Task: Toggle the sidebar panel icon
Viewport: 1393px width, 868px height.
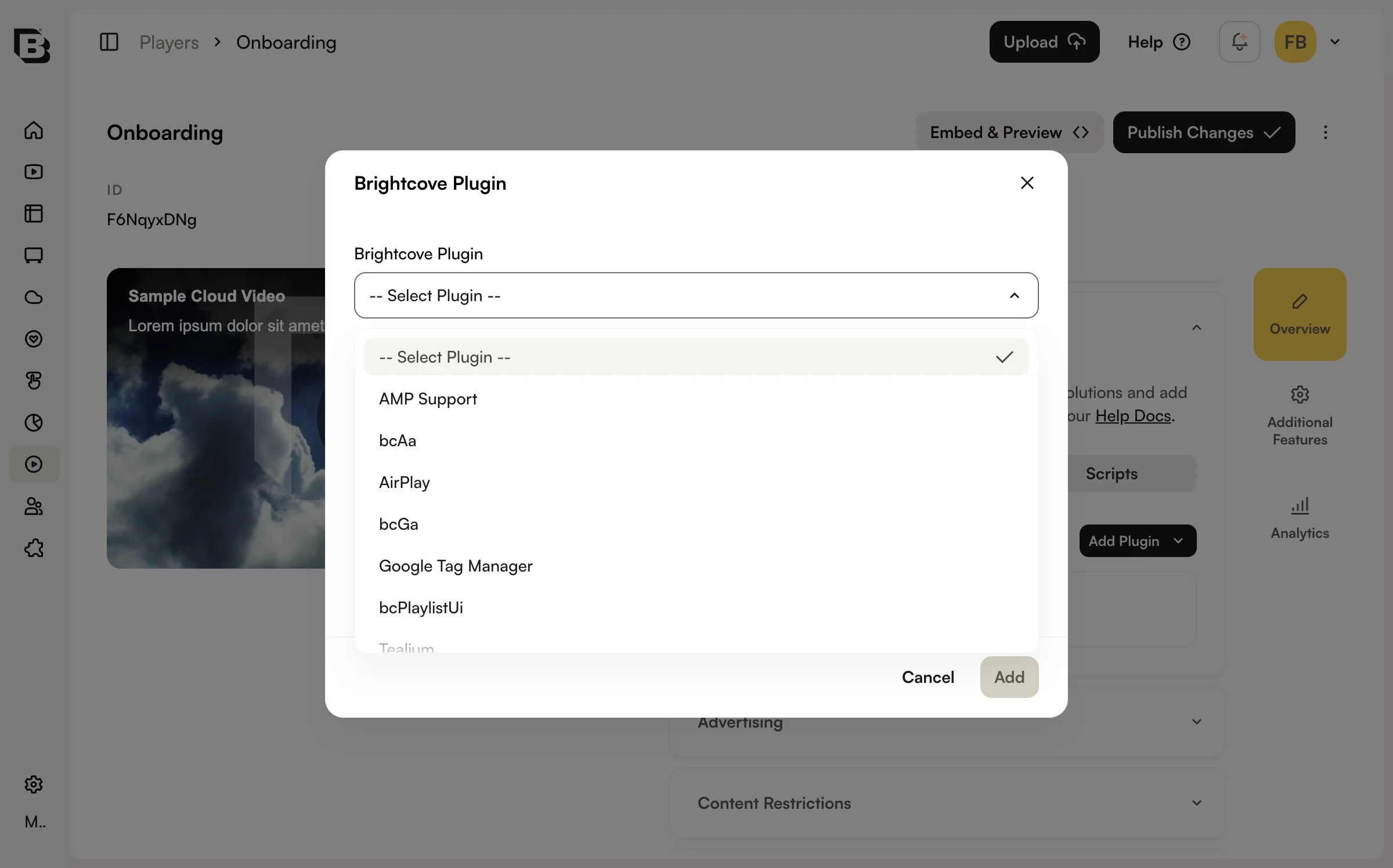Action: click(x=109, y=42)
